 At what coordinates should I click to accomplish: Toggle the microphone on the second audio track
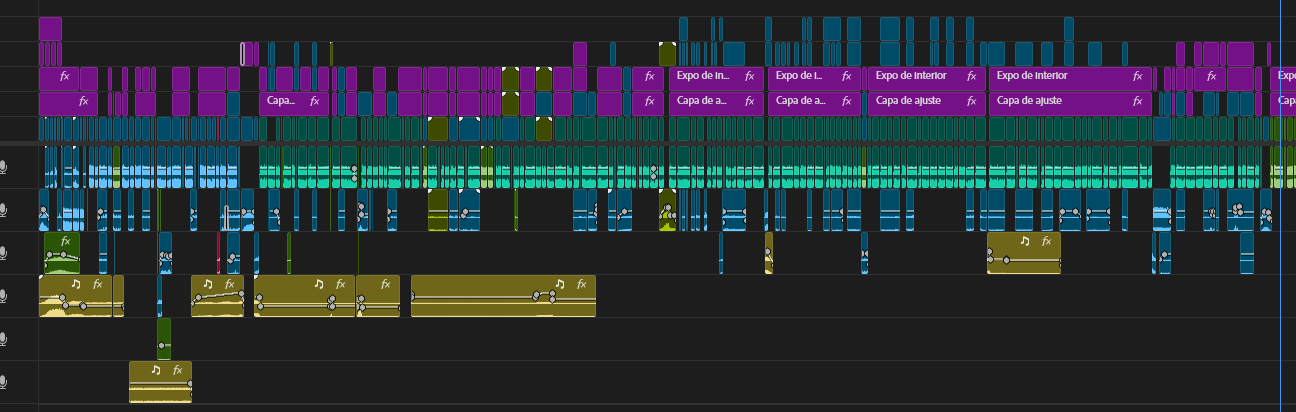[x=5, y=210]
